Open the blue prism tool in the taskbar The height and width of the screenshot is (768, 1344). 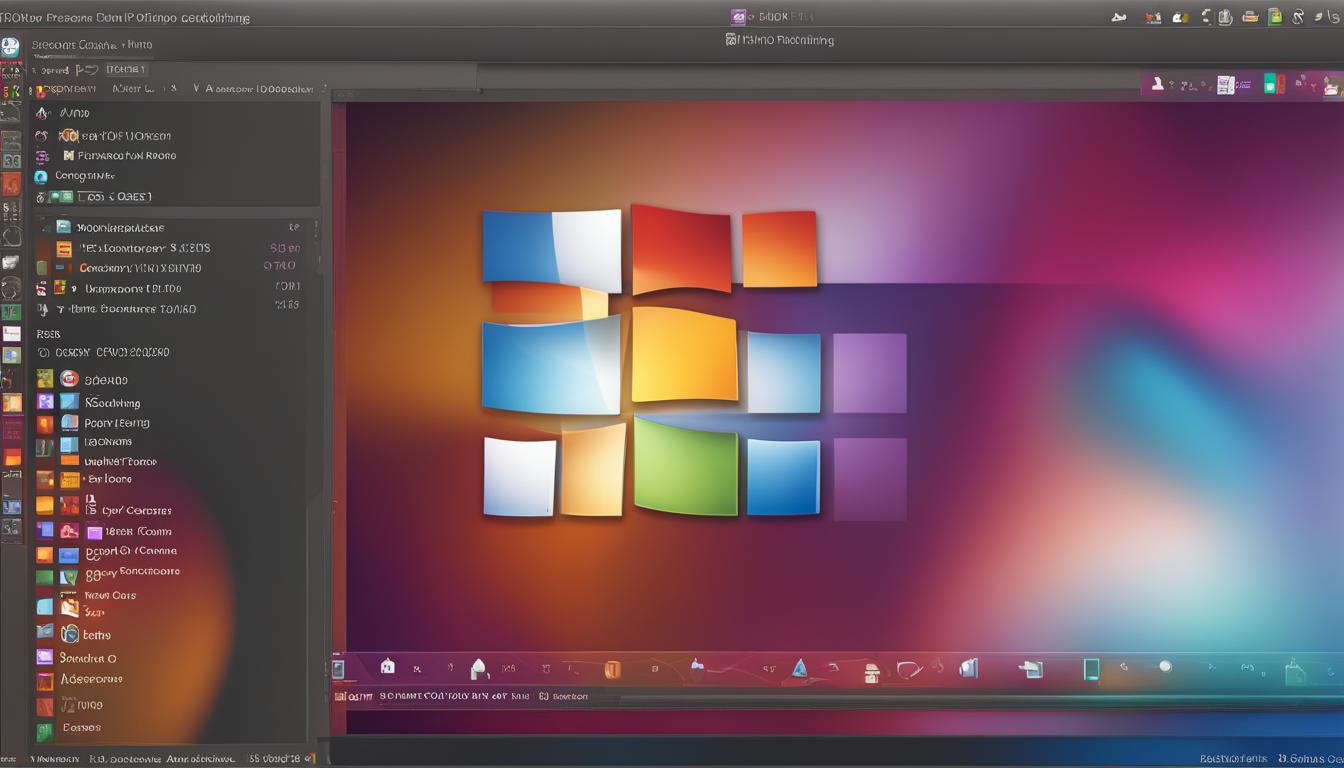[x=799, y=669]
